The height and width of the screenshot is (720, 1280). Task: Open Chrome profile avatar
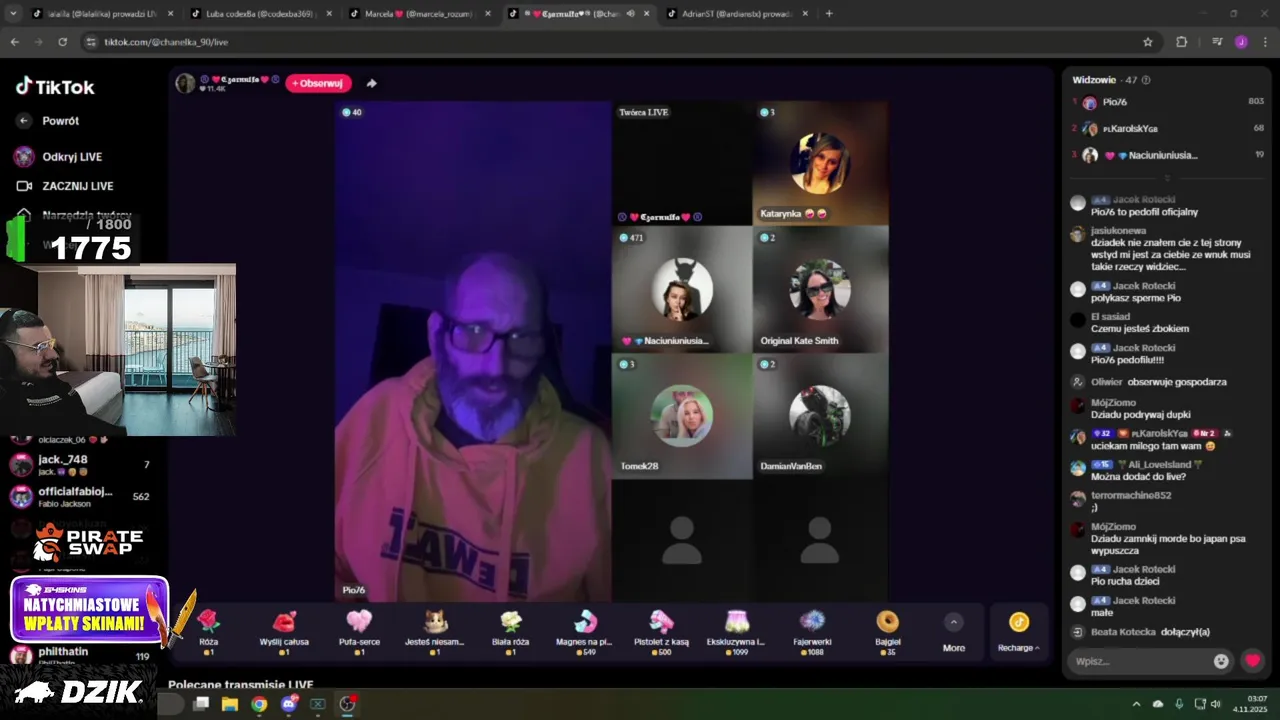click(x=1241, y=42)
